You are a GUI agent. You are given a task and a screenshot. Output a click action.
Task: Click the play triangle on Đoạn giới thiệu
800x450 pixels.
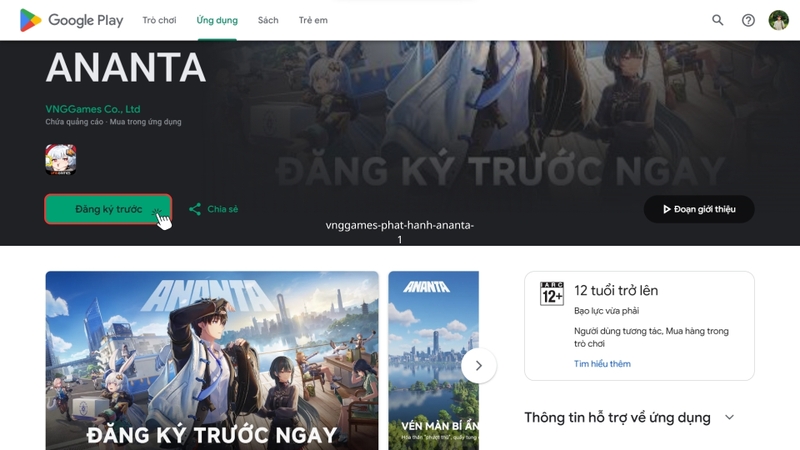click(x=666, y=209)
